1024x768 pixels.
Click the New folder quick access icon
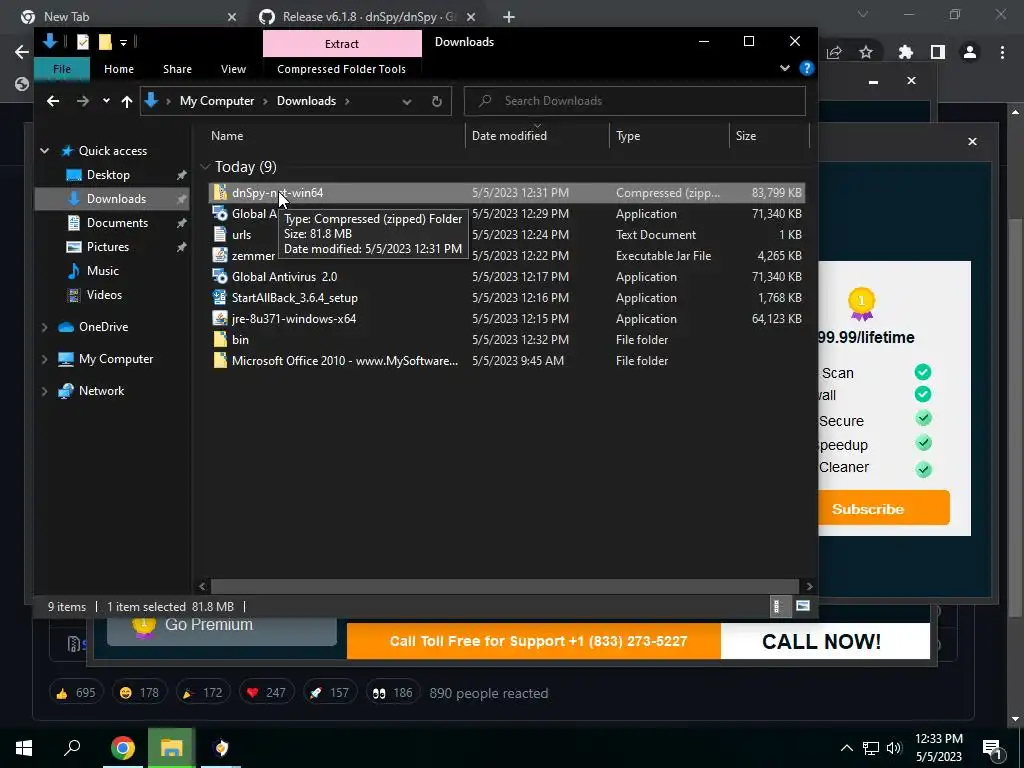(x=104, y=42)
